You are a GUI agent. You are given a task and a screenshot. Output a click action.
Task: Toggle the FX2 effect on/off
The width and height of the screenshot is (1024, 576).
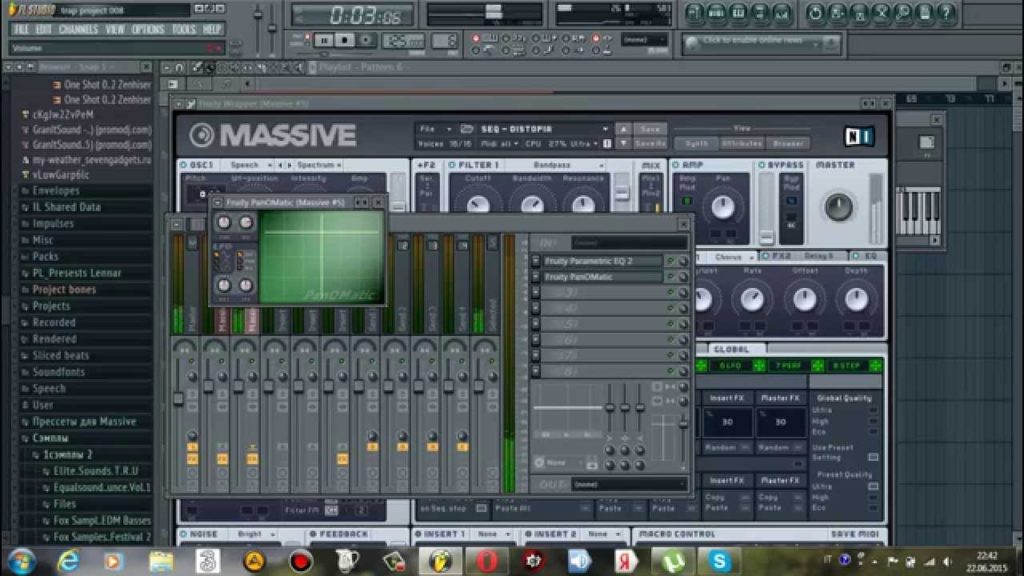coord(766,256)
